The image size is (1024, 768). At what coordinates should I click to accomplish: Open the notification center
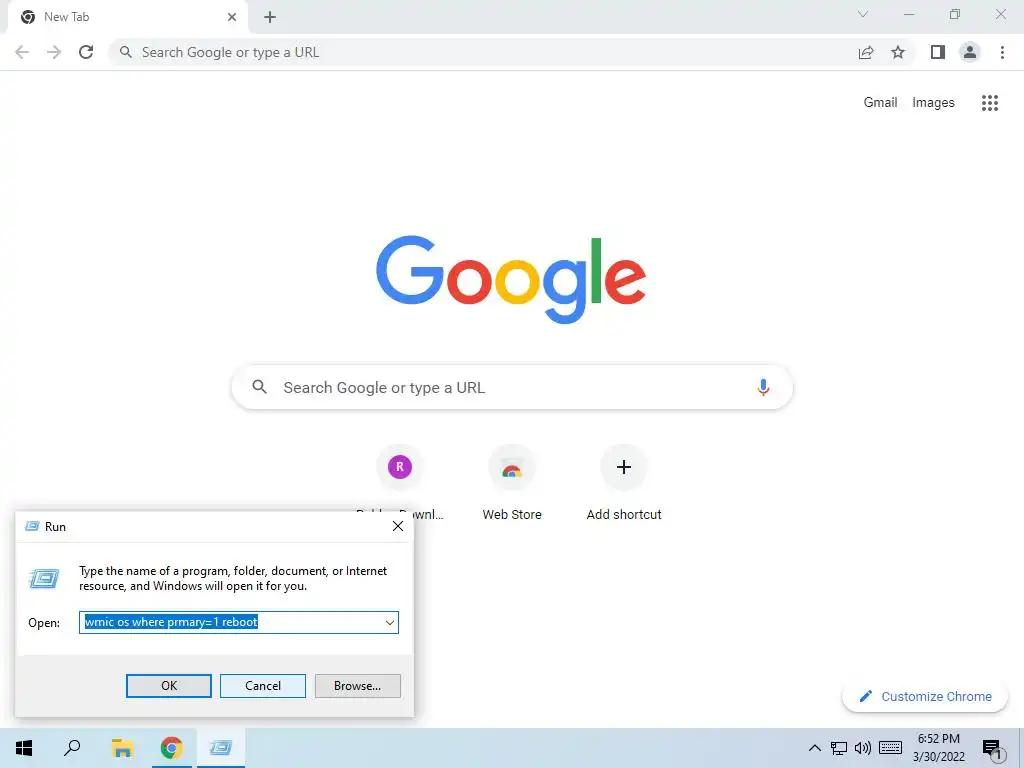tap(992, 750)
